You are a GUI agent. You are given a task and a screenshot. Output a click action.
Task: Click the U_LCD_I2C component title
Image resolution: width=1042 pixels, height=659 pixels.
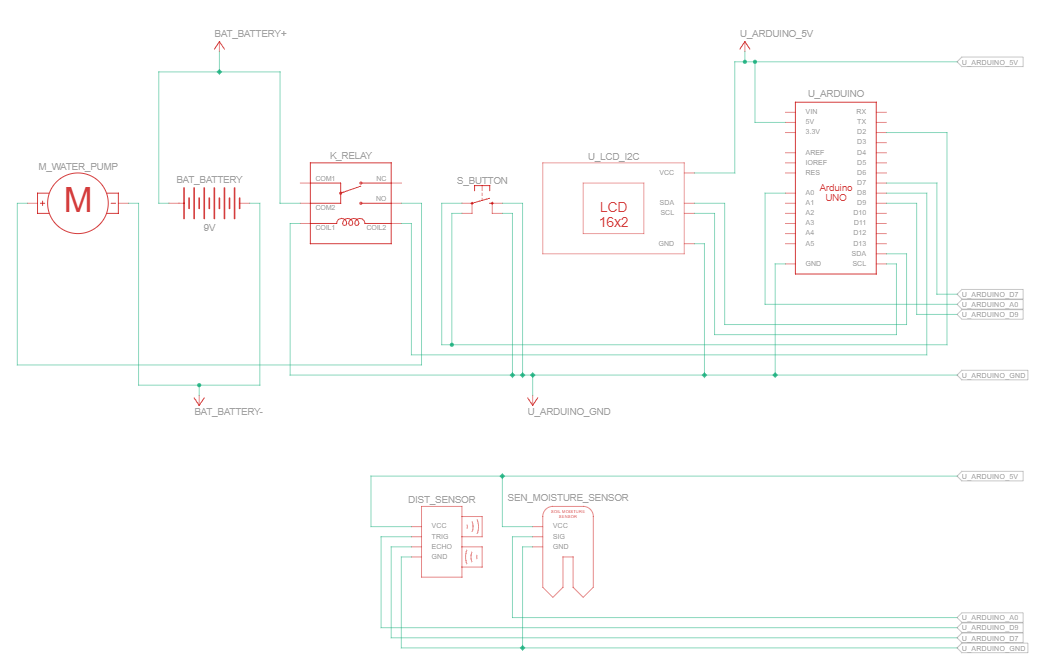click(x=613, y=157)
